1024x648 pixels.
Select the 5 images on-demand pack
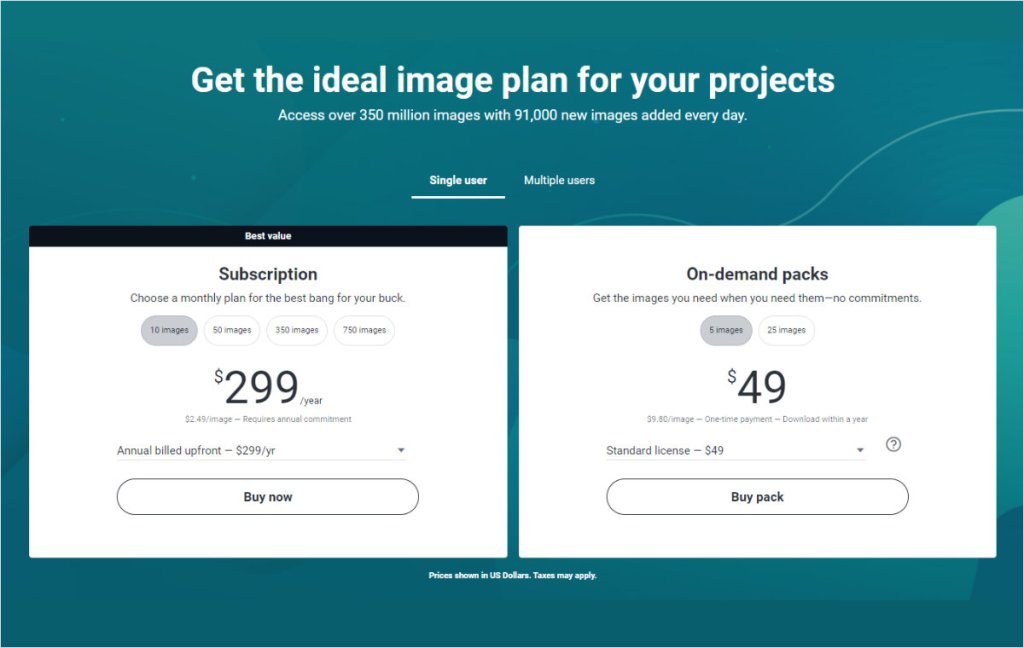tap(726, 330)
